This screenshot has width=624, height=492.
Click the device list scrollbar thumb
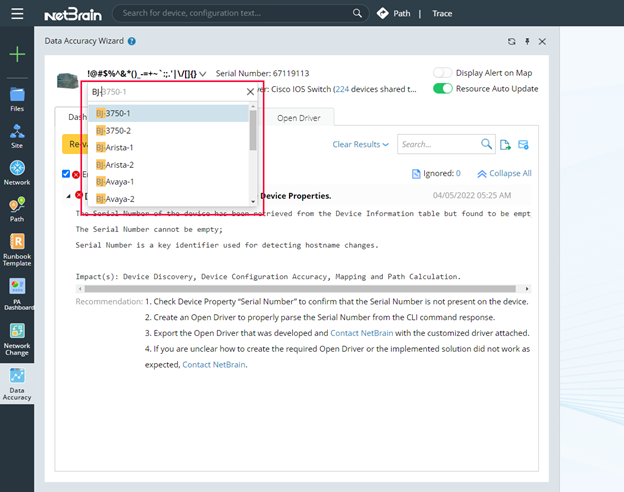(x=253, y=130)
